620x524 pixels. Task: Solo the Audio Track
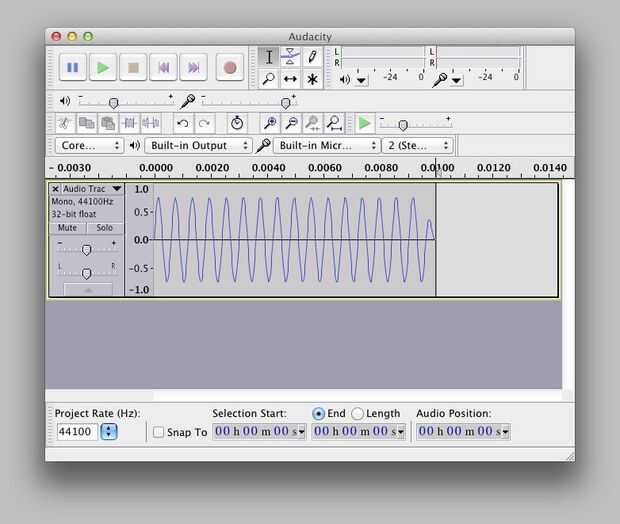click(x=105, y=228)
